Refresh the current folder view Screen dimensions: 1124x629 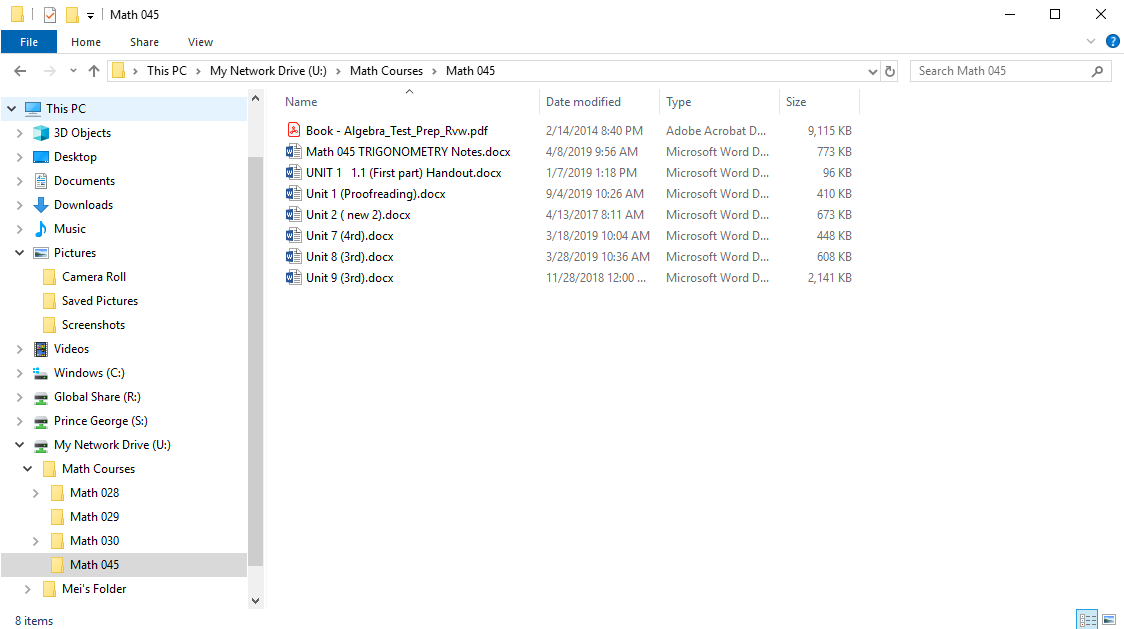pos(891,71)
